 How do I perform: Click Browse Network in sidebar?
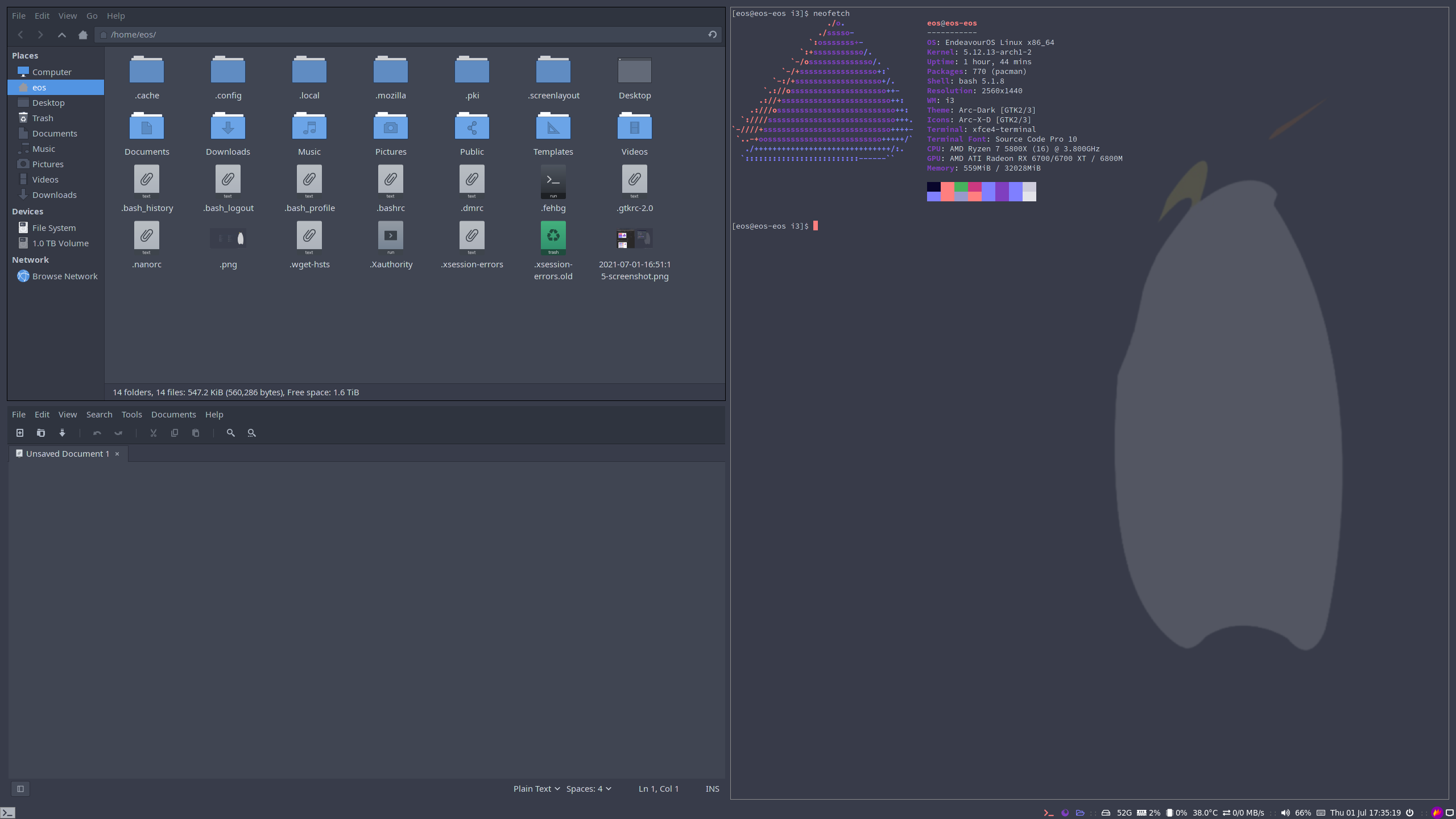[55, 276]
